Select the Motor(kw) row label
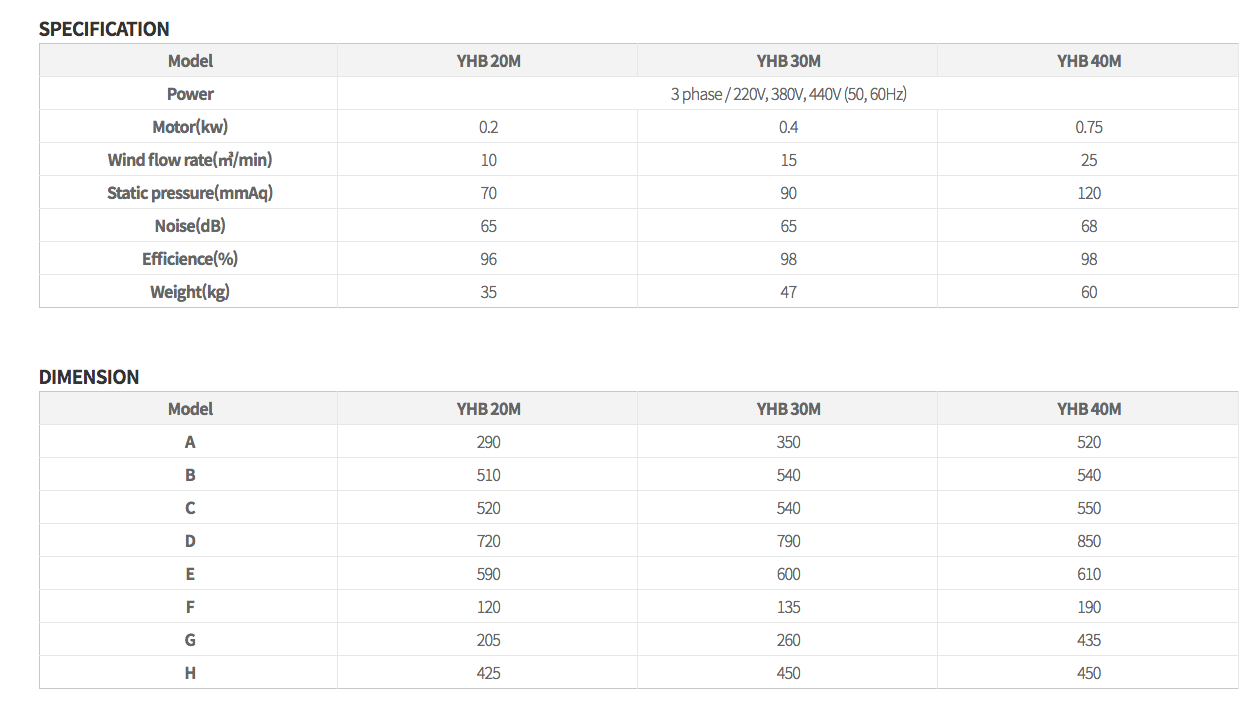1254x706 pixels. click(x=190, y=127)
